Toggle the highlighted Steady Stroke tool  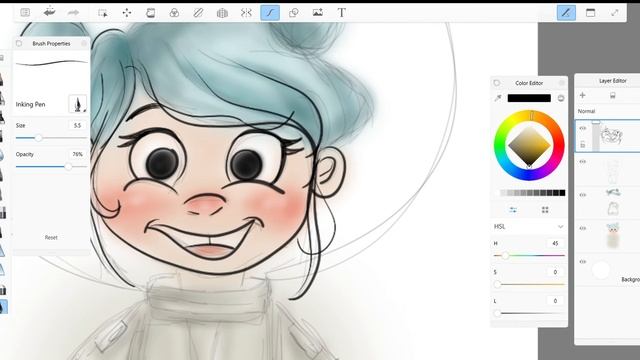[x=270, y=13]
